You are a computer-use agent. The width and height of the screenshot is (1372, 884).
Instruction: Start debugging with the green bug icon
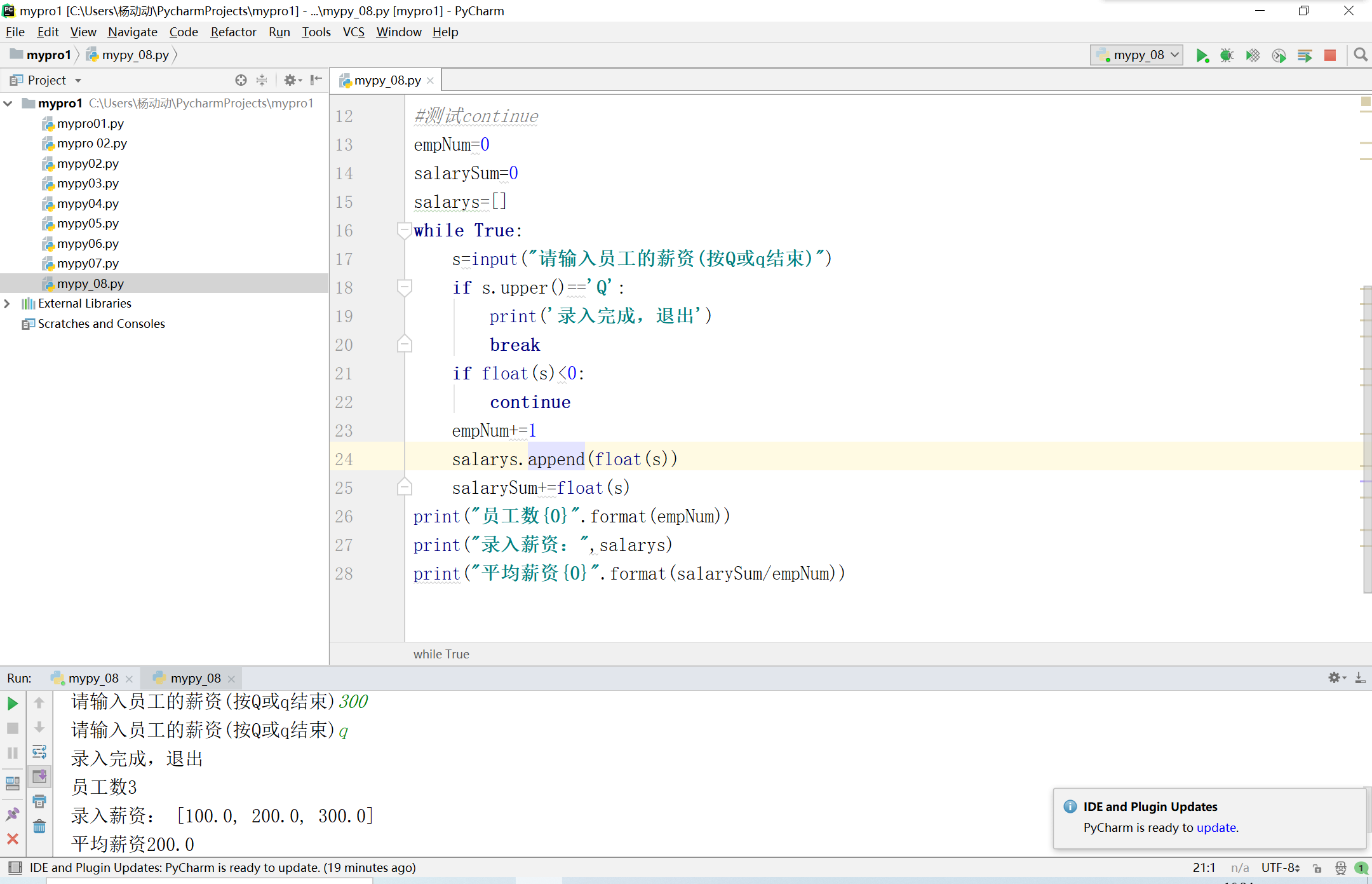(x=1227, y=55)
